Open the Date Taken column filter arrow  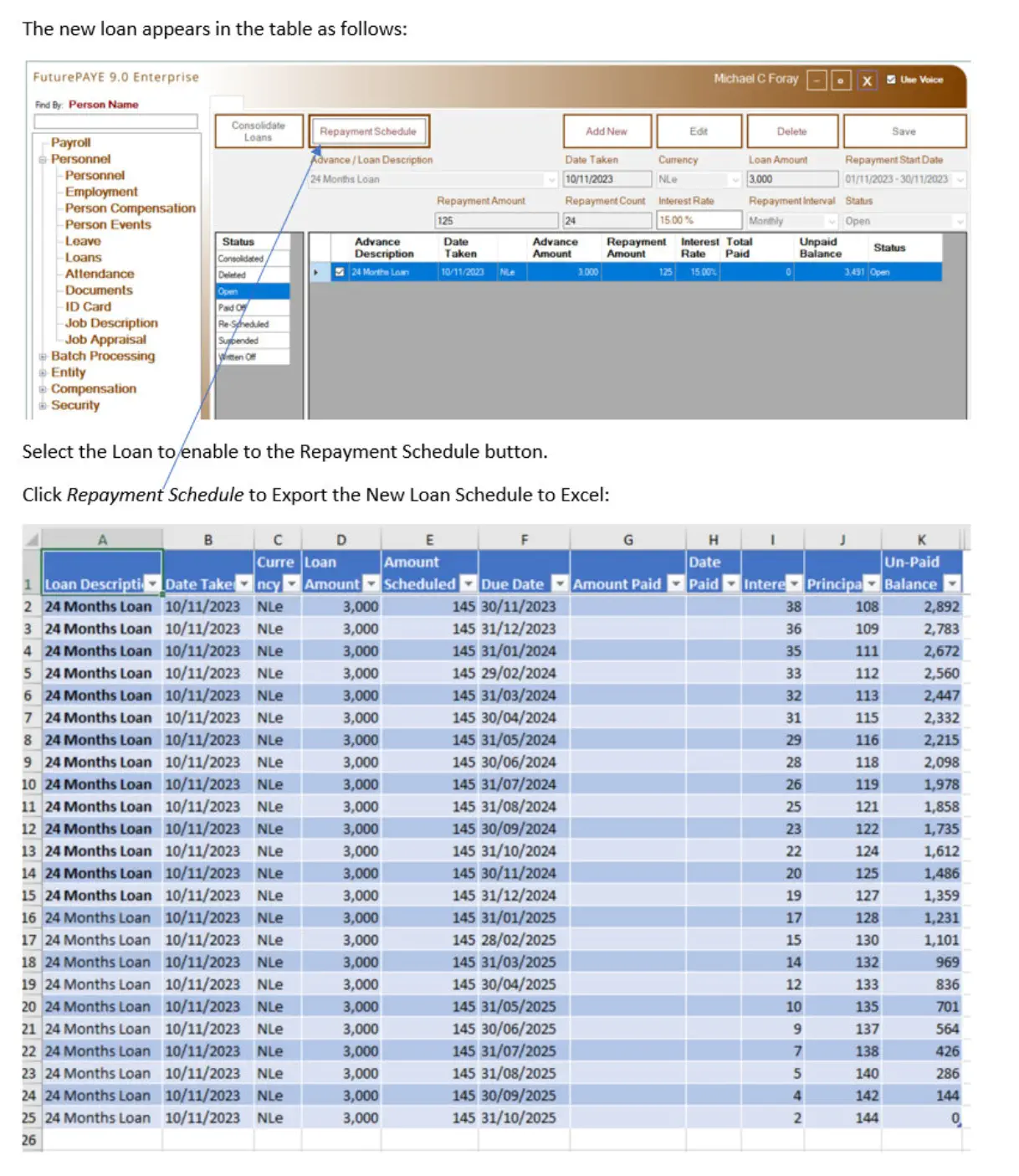coord(243,584)
